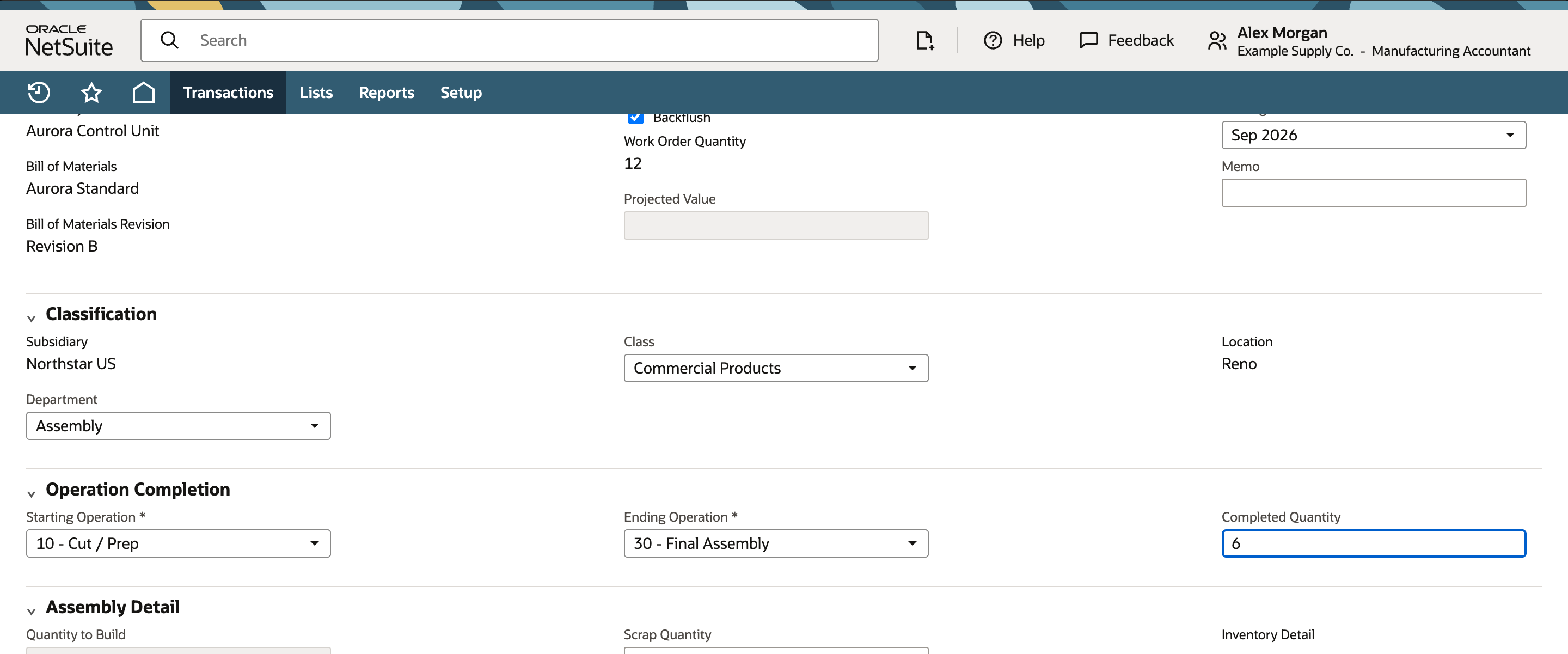
Task: Focus the global Search field
Action: [510, 40]
